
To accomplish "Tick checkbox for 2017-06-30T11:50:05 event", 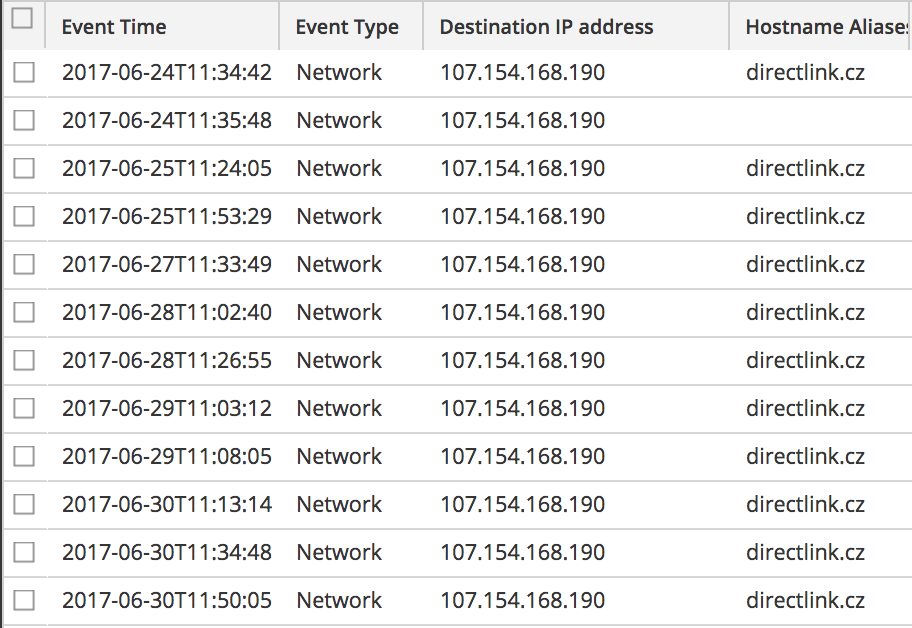I will click(x=24, y=600).
